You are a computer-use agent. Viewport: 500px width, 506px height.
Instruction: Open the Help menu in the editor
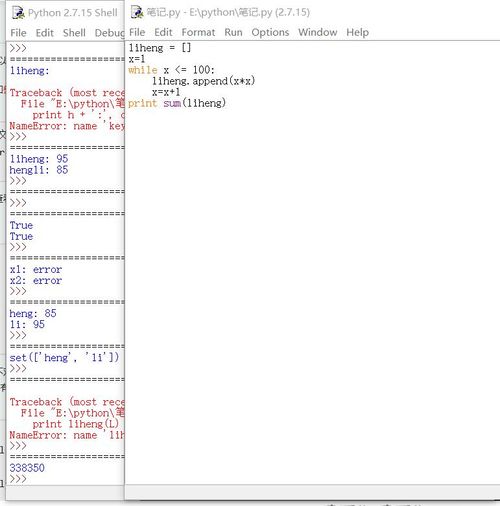point(357,32)
